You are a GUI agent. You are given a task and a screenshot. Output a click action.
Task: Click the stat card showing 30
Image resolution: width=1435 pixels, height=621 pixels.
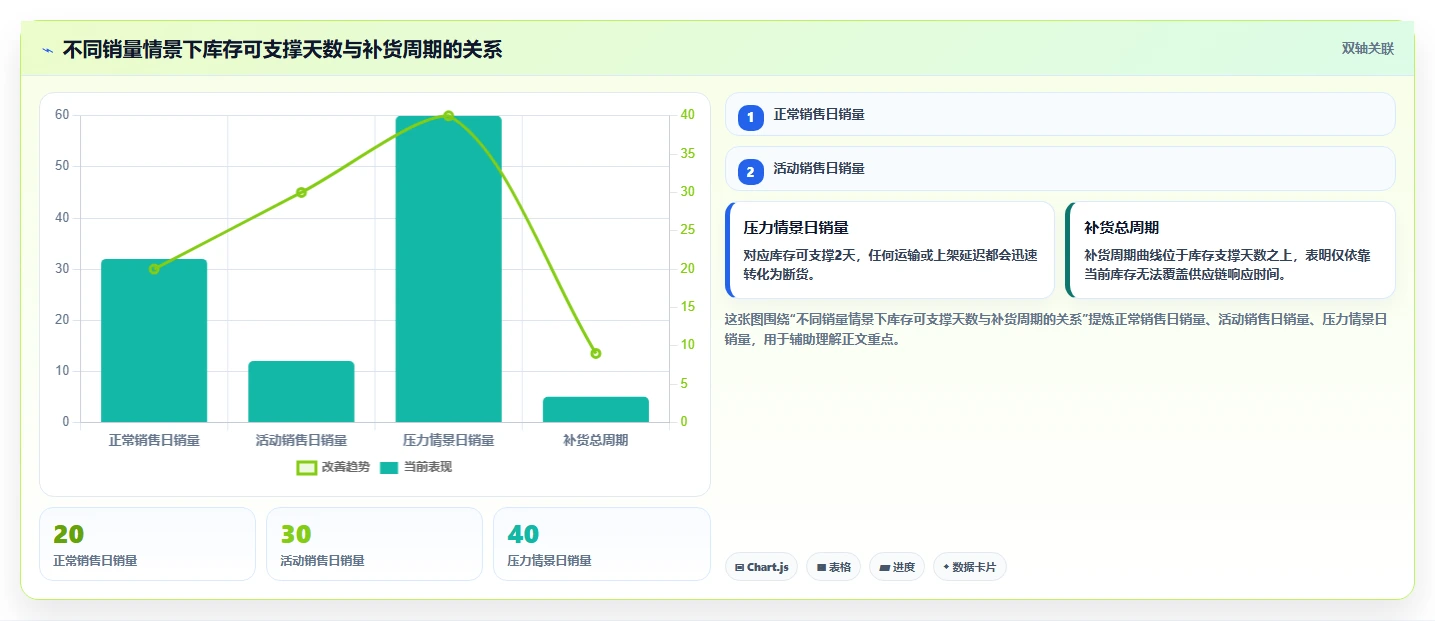click(374, 544)
